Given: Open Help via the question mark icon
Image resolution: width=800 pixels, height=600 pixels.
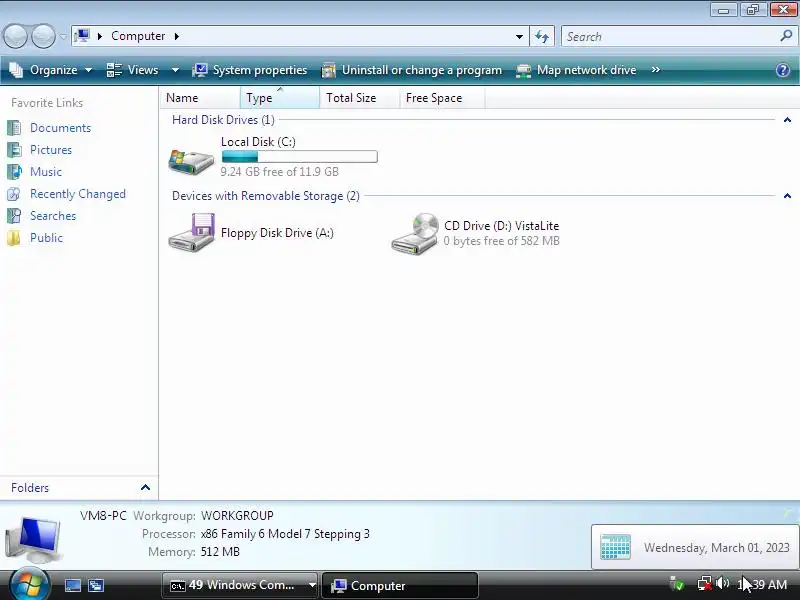Looking at the screenshot, I should click(x=783, y=70).
